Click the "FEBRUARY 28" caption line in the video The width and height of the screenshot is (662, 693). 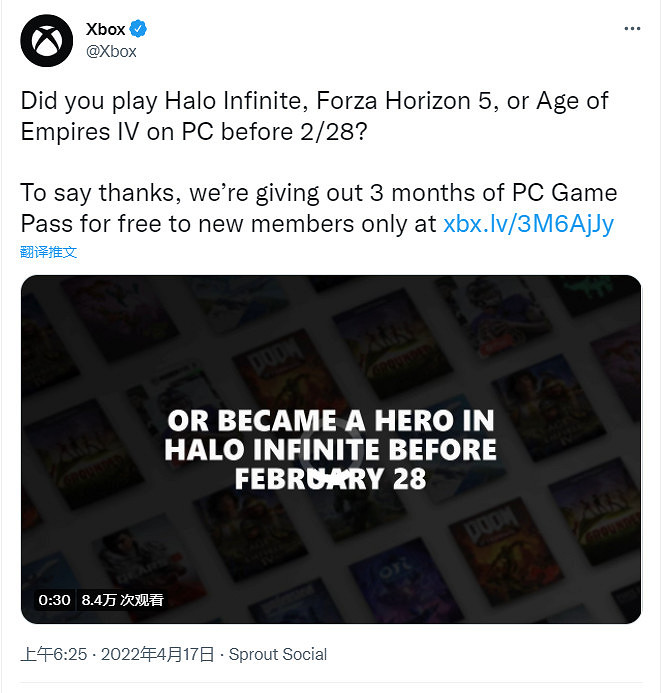[331, 479]
